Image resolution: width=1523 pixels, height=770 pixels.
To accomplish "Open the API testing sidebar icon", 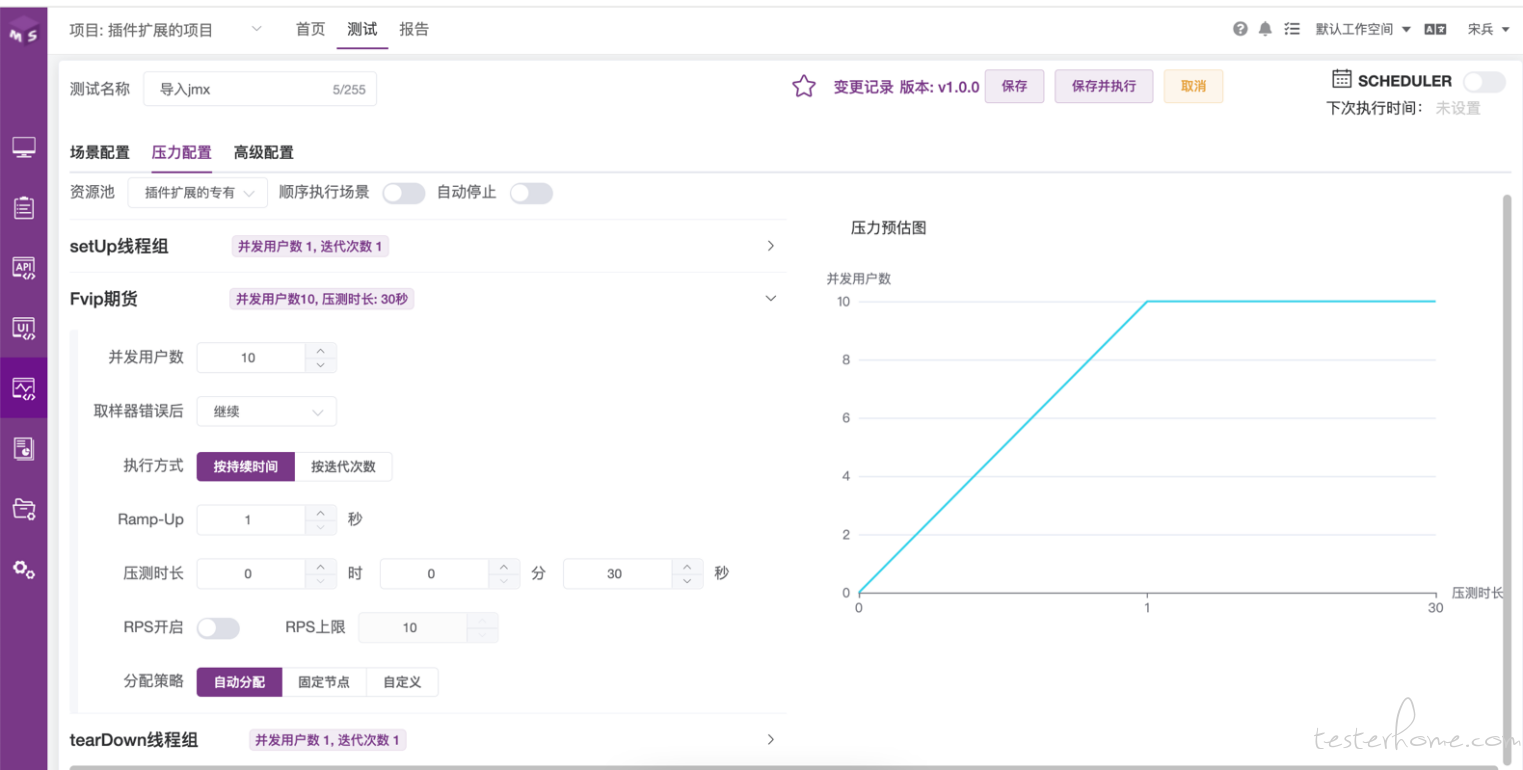I will (24, 268).
